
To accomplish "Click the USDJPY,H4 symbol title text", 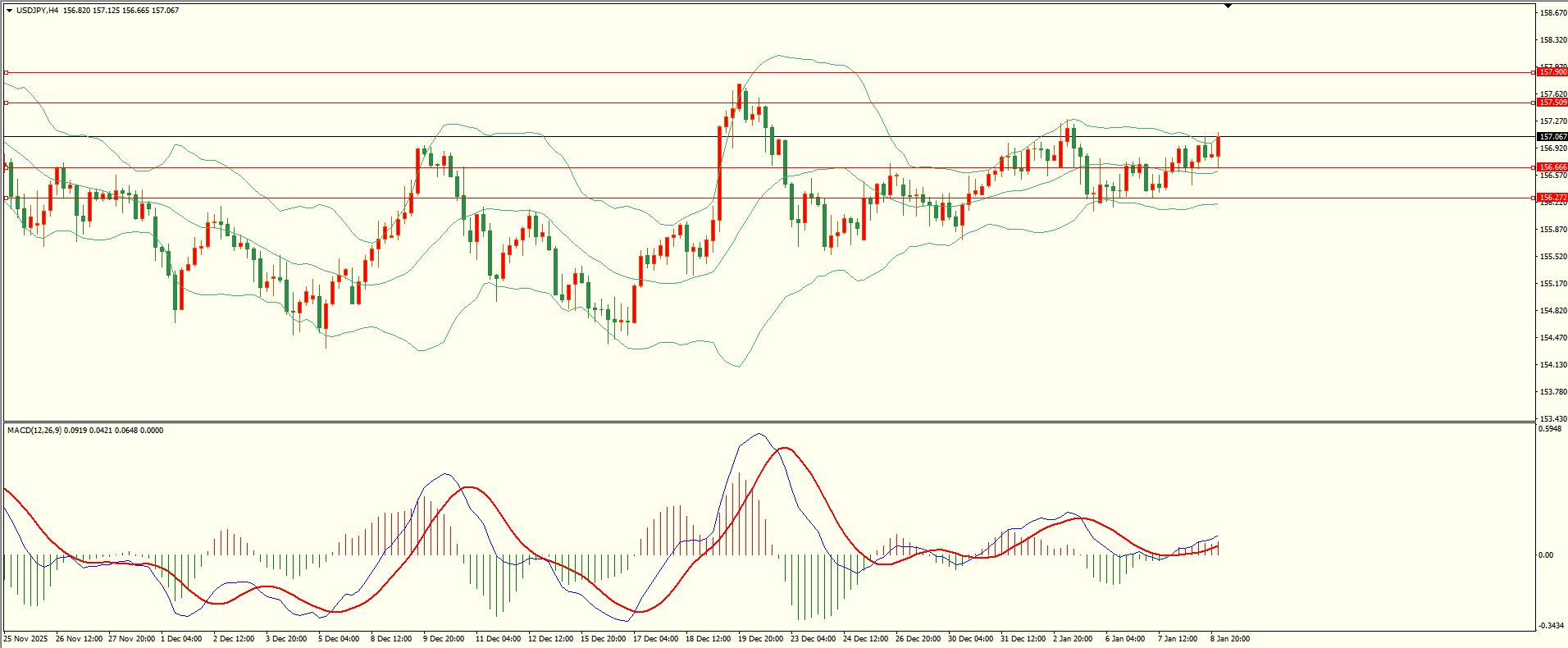I will (37, 11).
